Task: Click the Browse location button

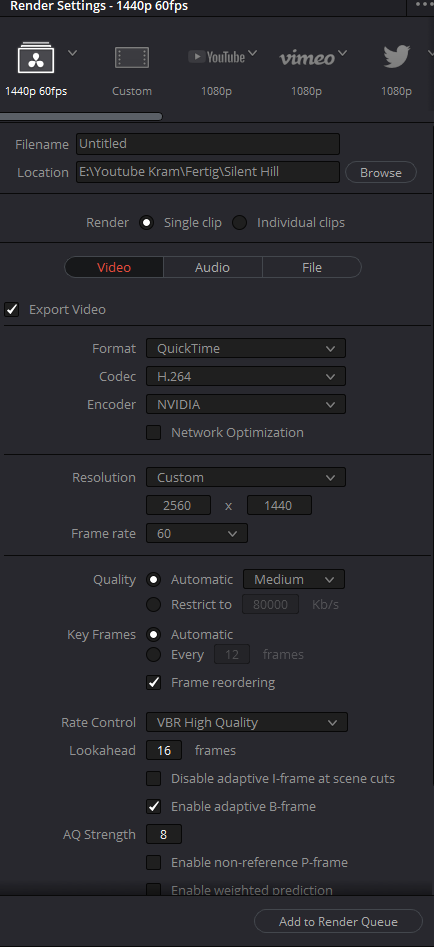Action: pos(381,172)
